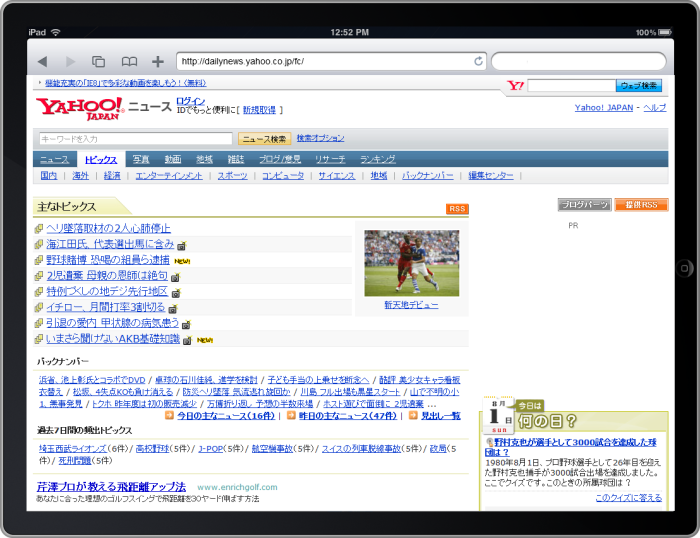Open the 芹澤プロが教える飛距離アップ法 ad link
Image resolution: width=700 pixels, height=538 pixels.
(111, 487)
